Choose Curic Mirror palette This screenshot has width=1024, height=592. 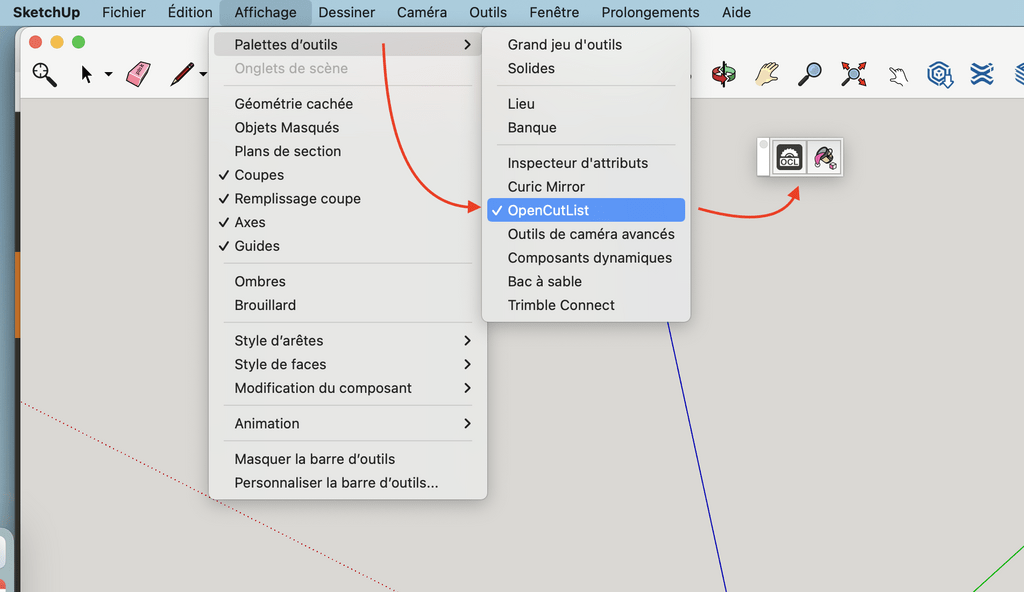[x=586, y=187]
